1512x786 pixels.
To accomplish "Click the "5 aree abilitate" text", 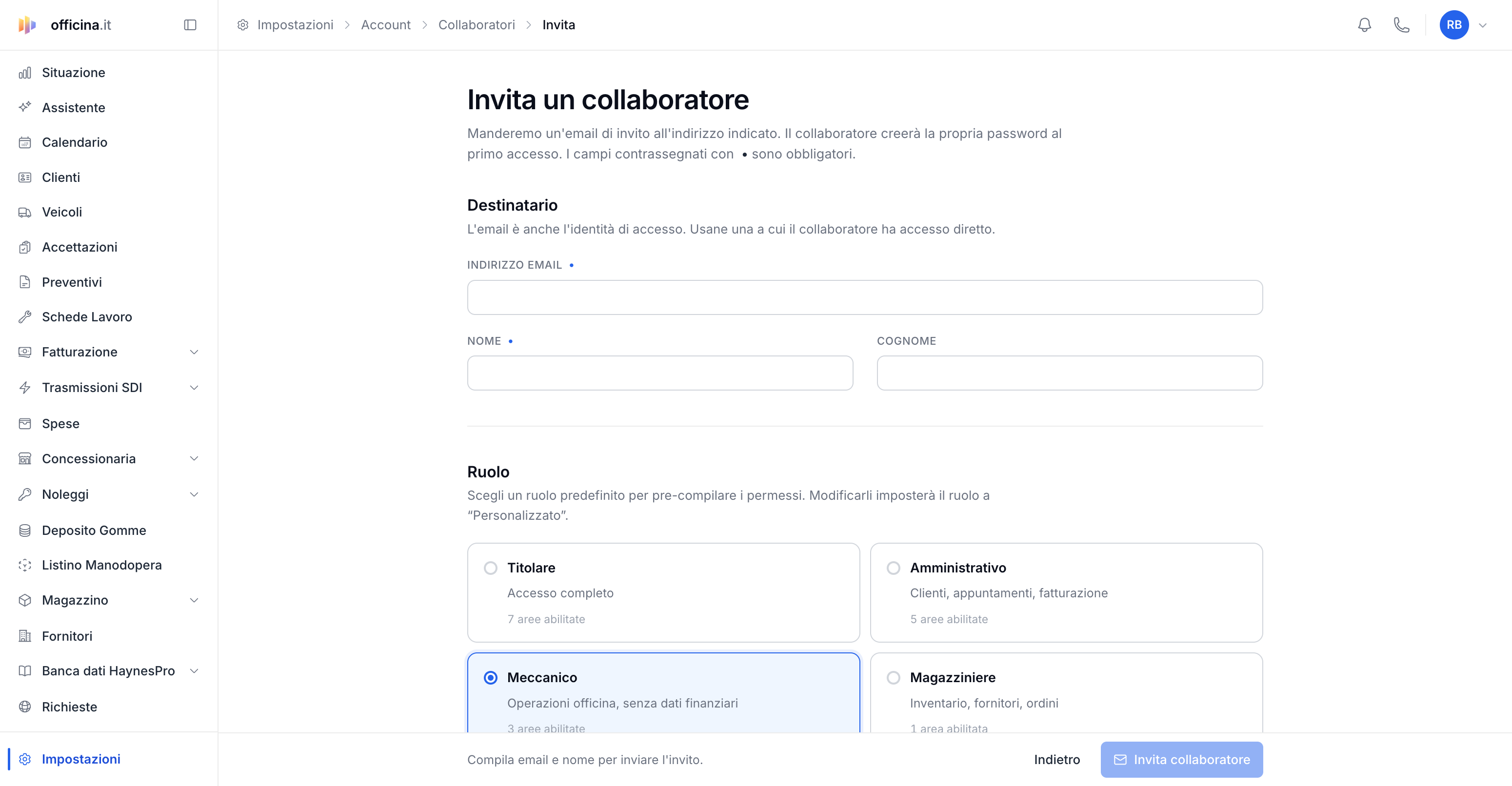I will click(949, 619).
